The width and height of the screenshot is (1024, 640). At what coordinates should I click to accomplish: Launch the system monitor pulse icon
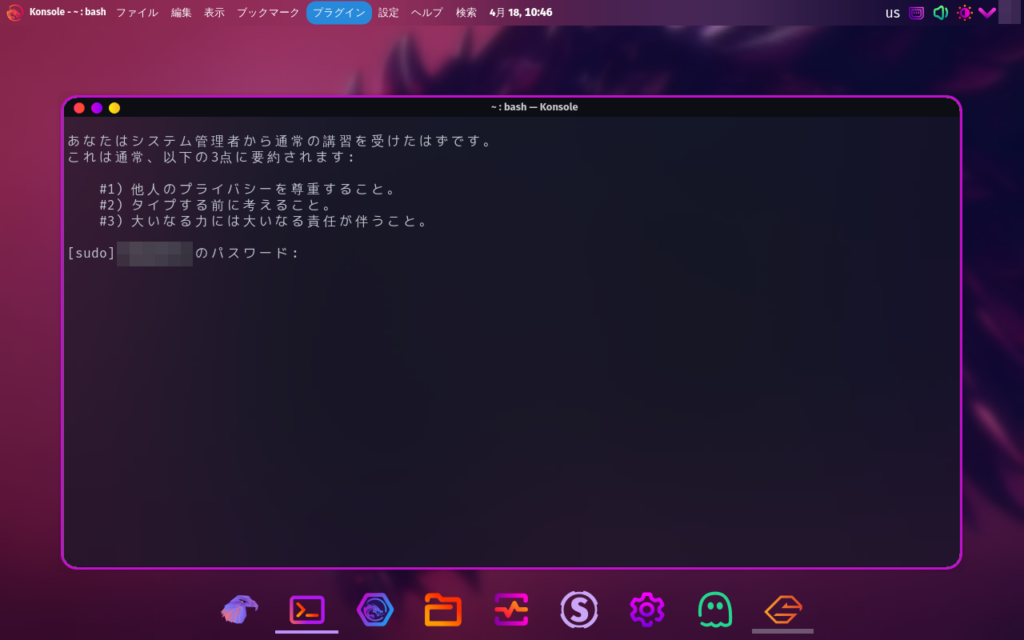(x=510, y=608)
